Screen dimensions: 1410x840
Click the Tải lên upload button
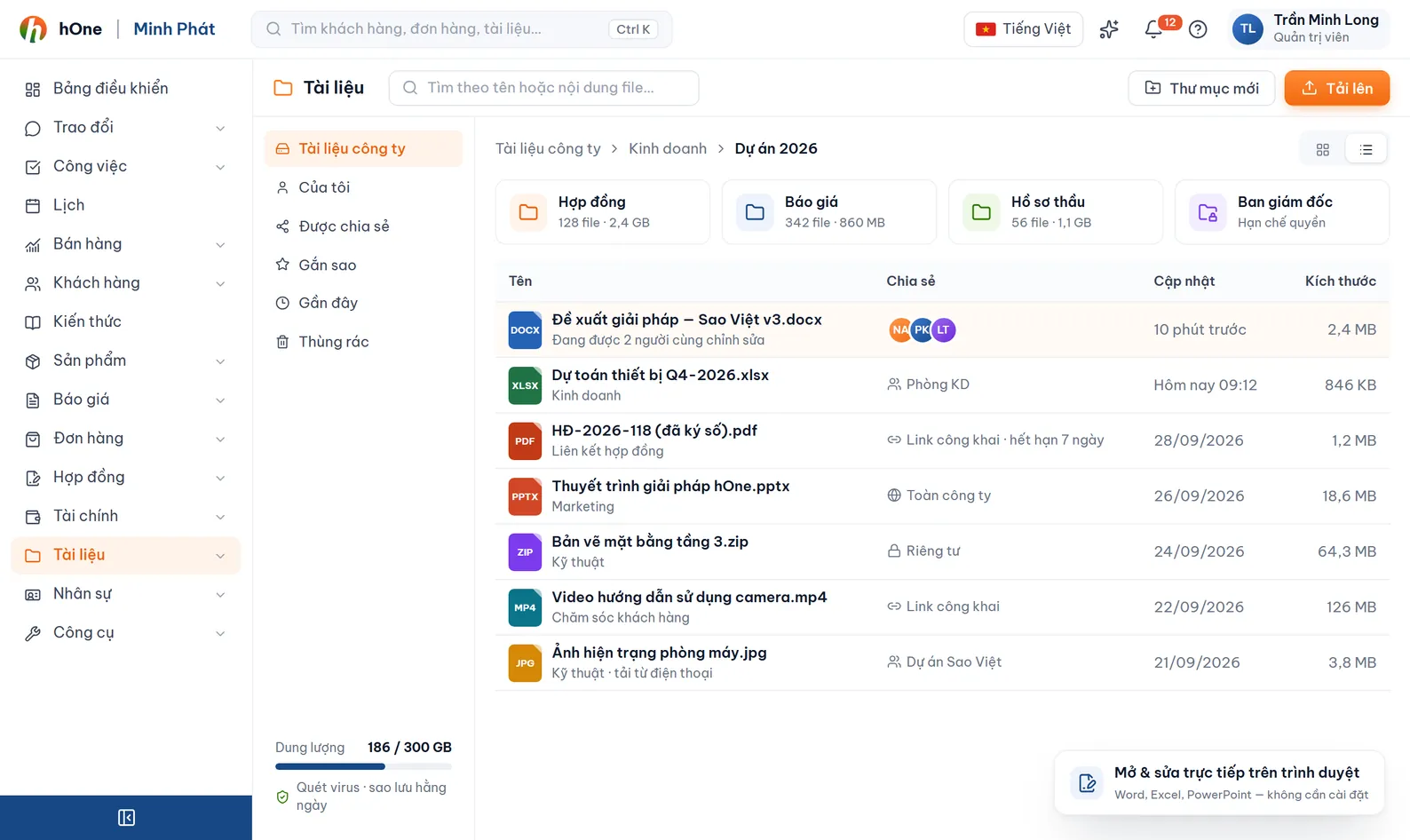(1337, 88)
